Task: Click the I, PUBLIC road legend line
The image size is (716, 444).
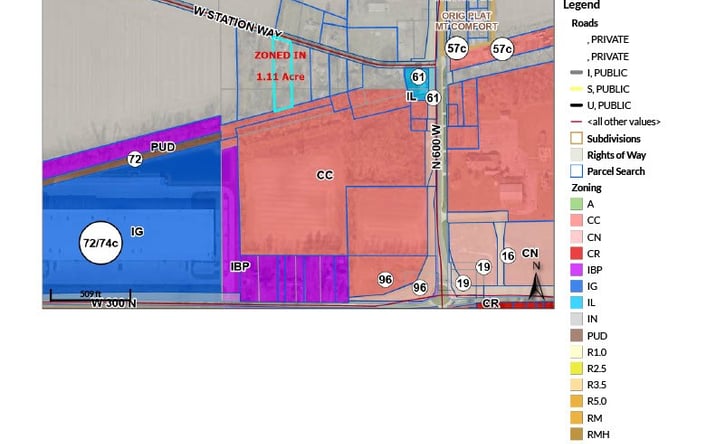Action: click(x=577, y=73)
